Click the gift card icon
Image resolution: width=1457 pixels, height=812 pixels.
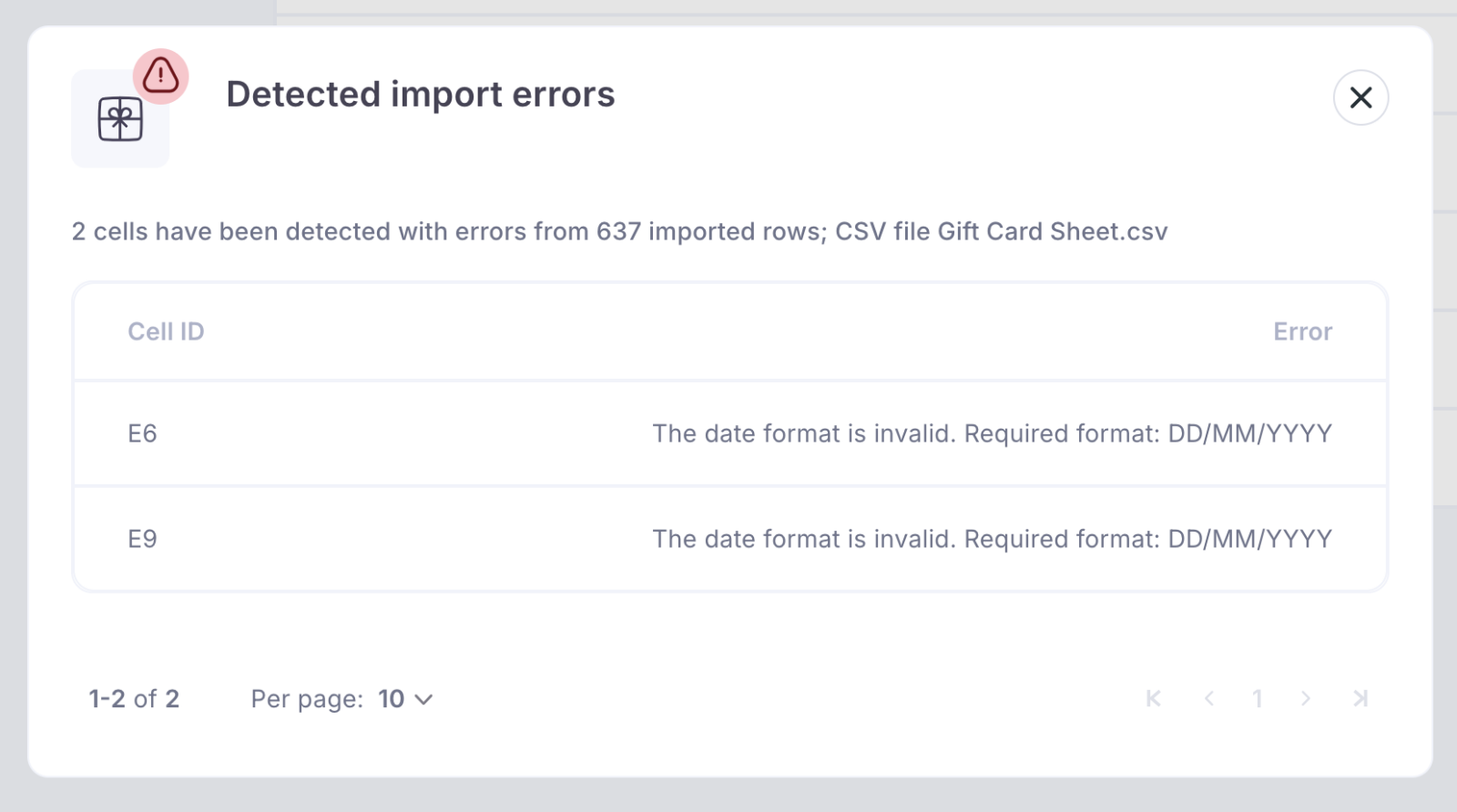(120, 119)
